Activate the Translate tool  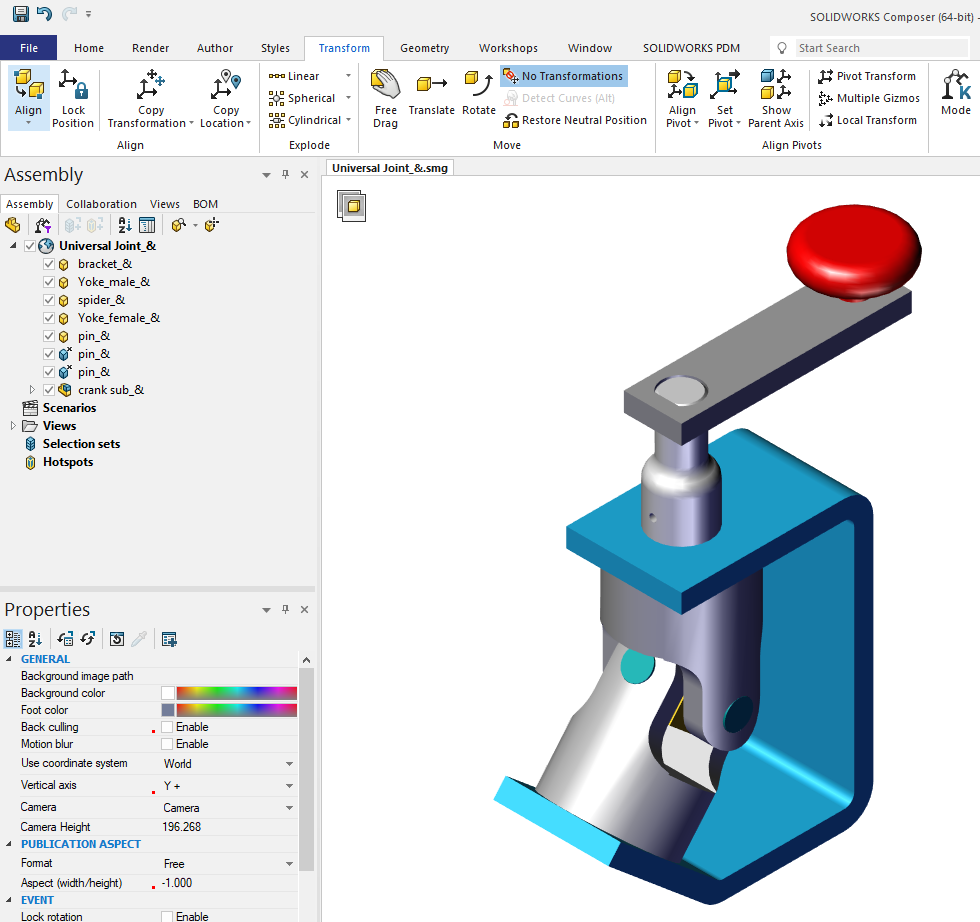pyautogui.click(x=431, y=92)
